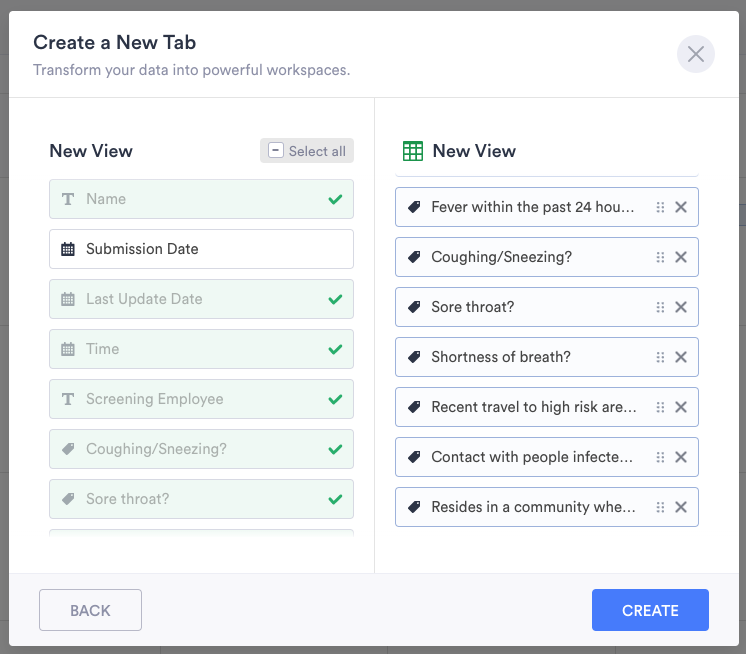Click drag handle on Recent travel field
The image size is (746, 654).
pos(660,407)
